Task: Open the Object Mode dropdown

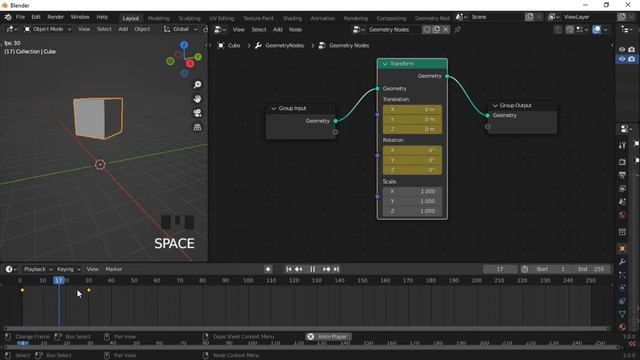Action: (x=48, y=29)
